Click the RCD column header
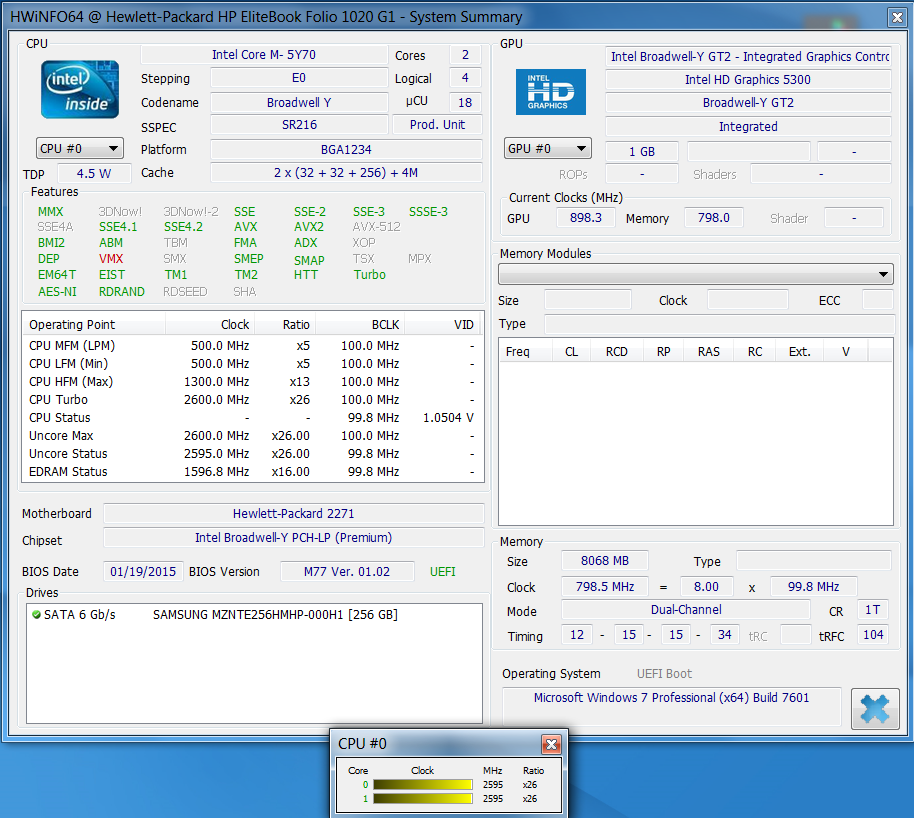 point(617,352)
